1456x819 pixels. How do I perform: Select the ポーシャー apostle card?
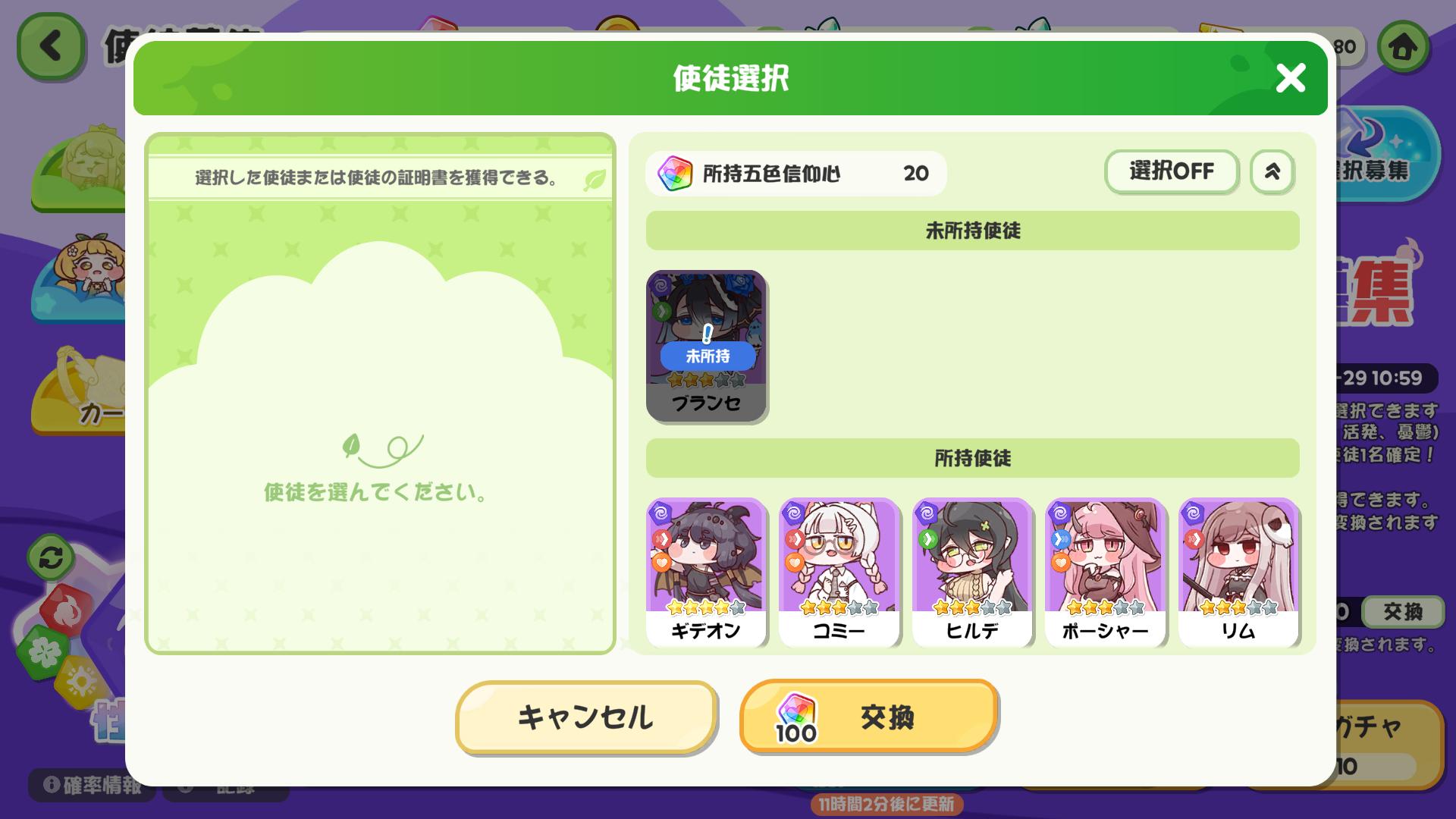(1105, 573)
